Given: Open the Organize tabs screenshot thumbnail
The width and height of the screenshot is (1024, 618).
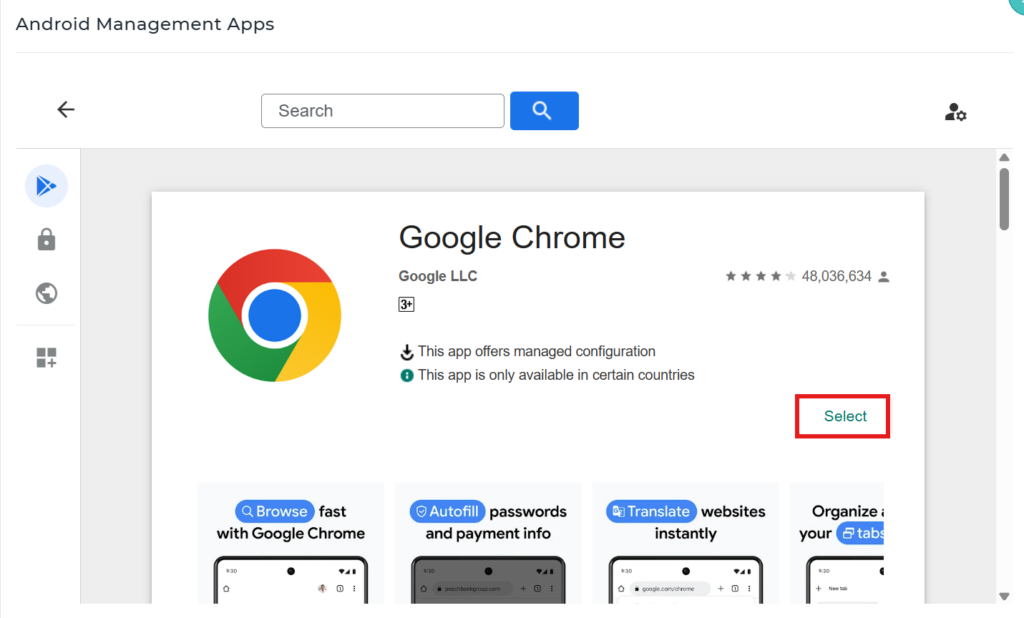Looking at the screenshot, I should (x=837, y=543).
